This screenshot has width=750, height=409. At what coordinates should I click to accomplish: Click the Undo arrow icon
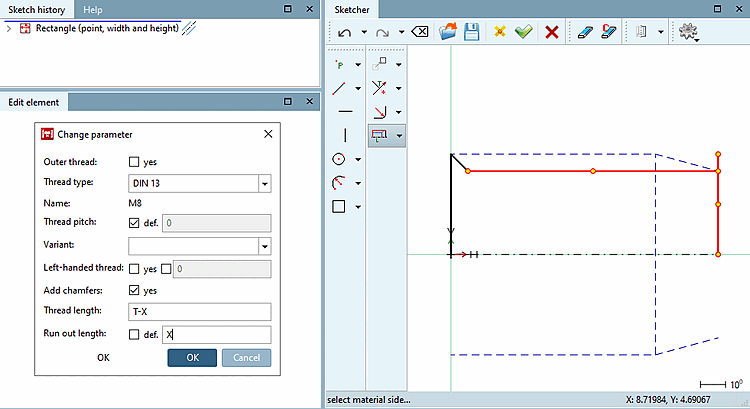pos(345,32)
